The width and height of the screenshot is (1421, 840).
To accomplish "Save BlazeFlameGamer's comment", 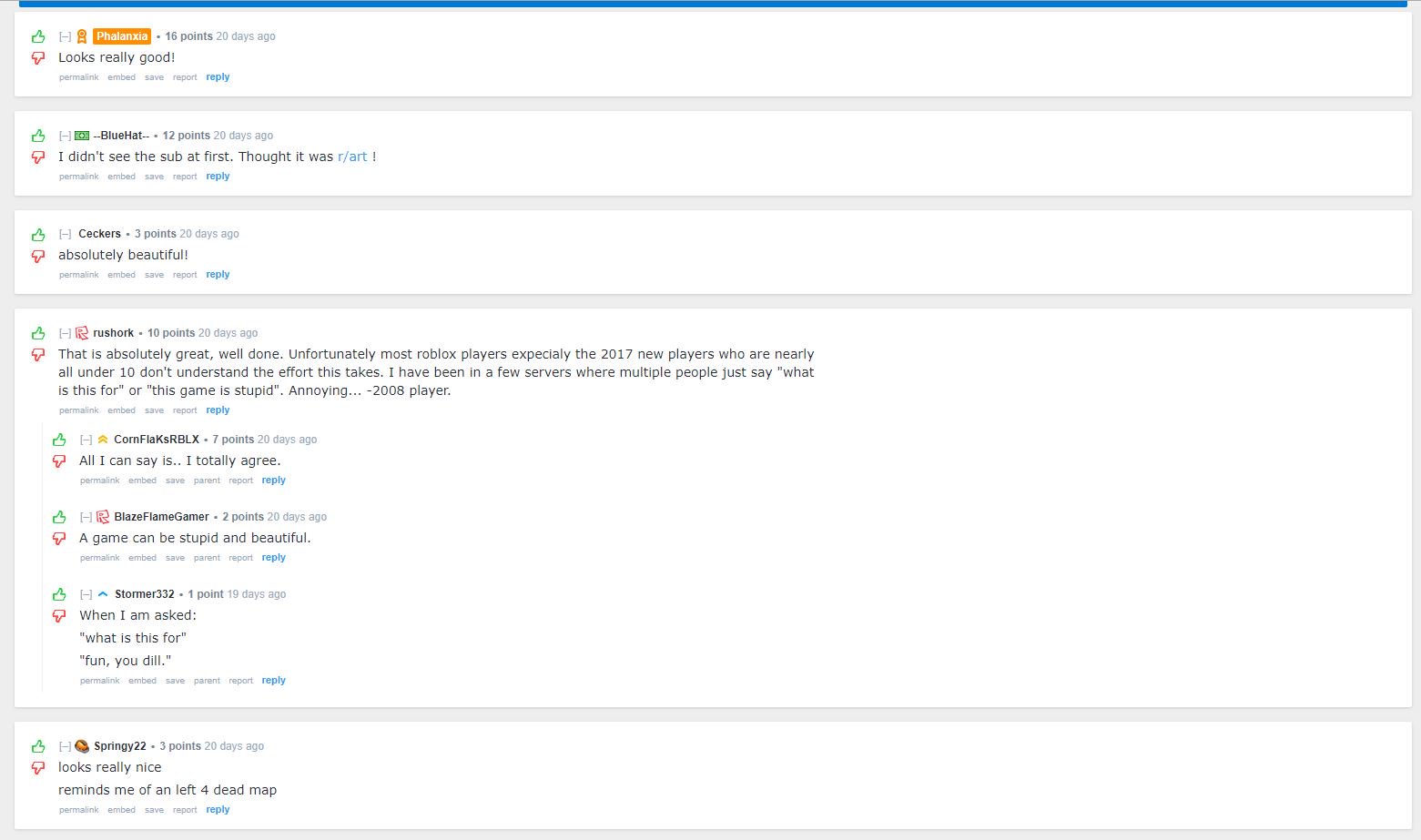I will 175,557.
